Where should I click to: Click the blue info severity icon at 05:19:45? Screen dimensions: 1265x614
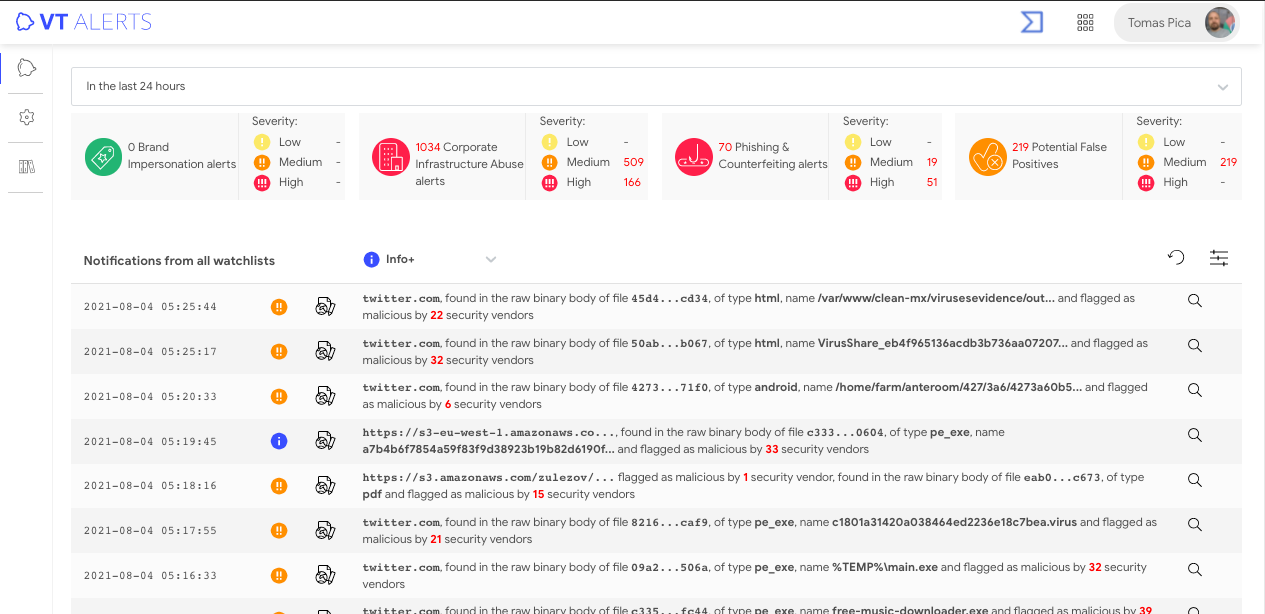[279, 441]
